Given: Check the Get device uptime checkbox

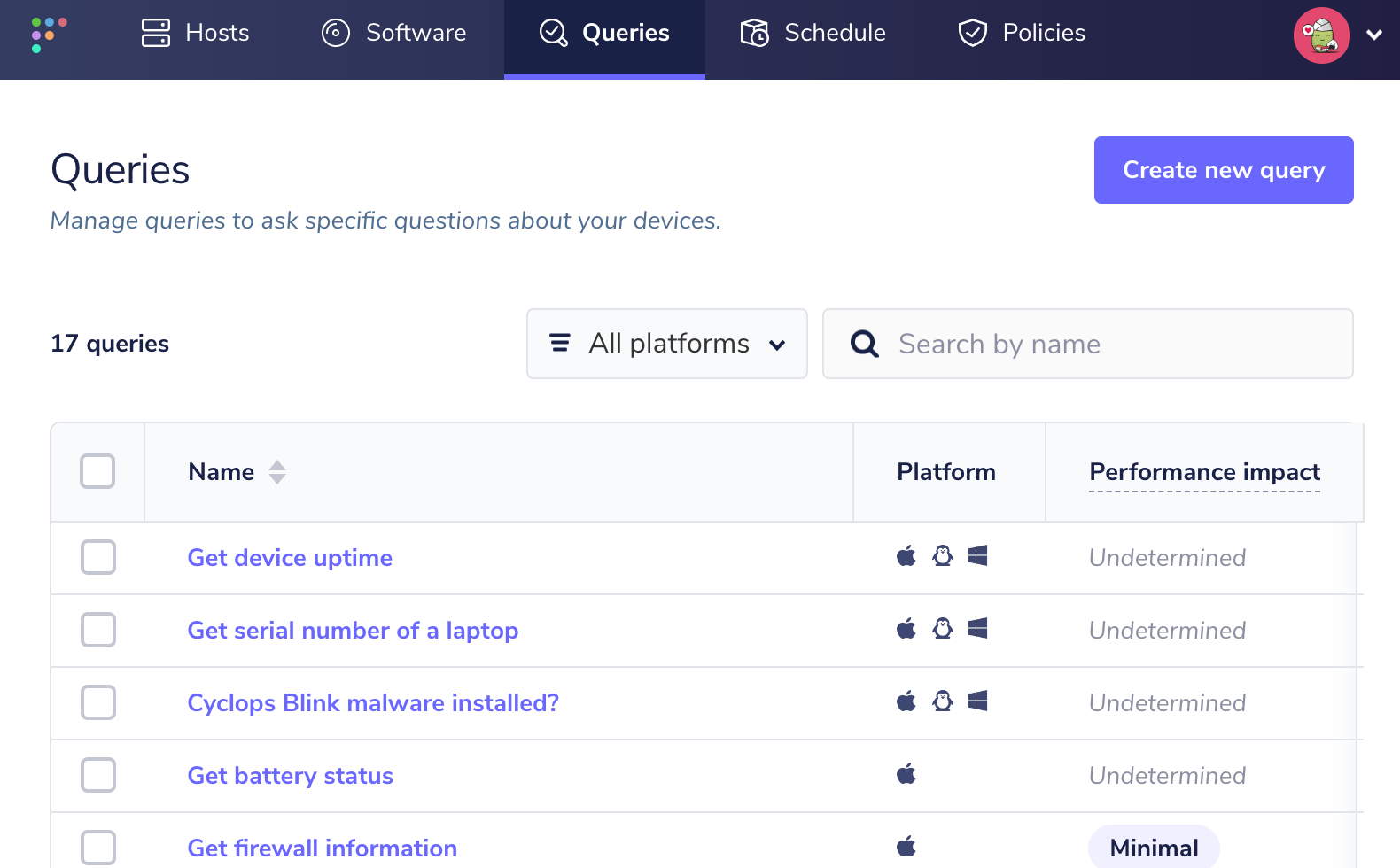Looking at the screenshot, I should [x=98, y=557].
